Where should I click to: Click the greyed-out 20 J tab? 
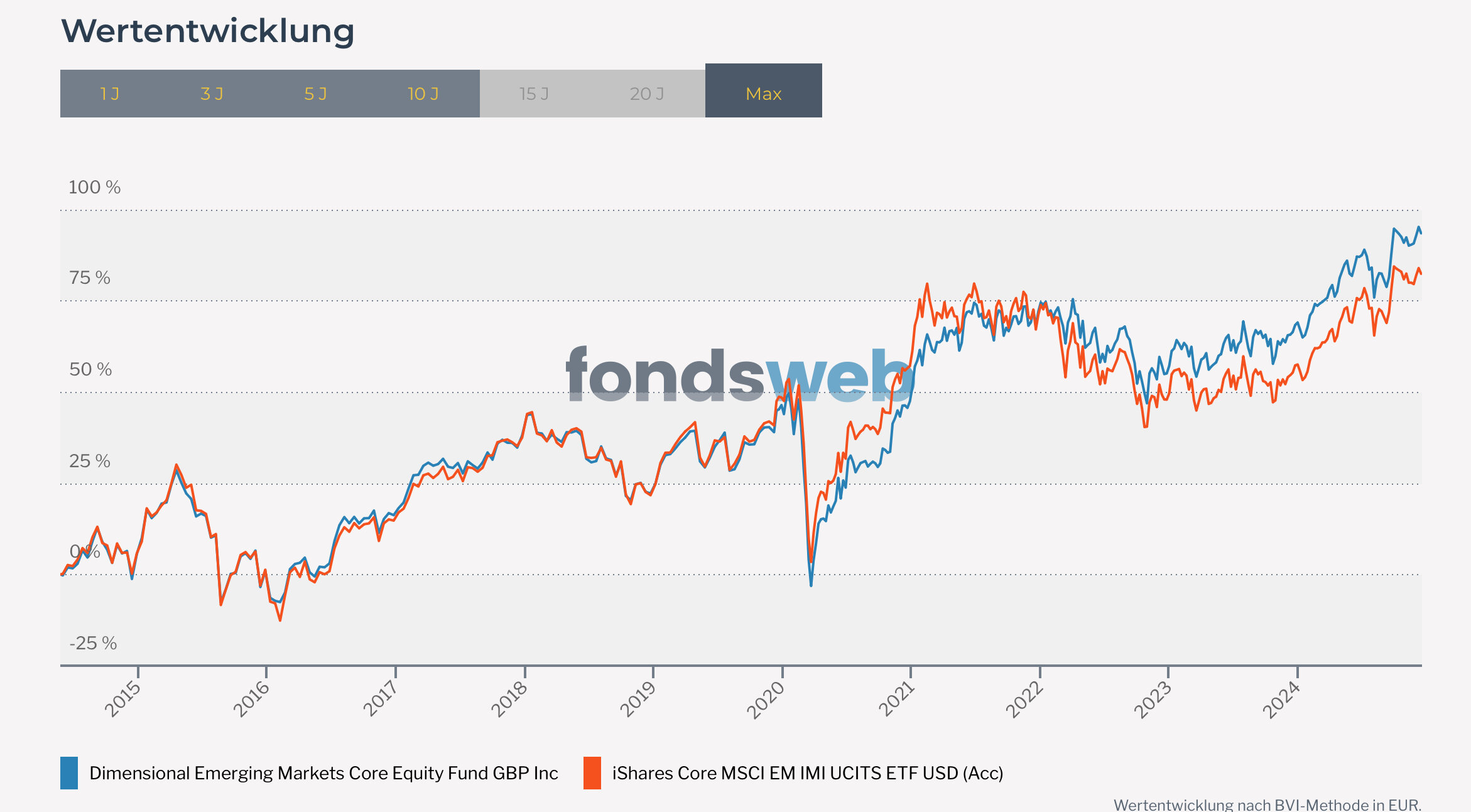coord(647,94)
